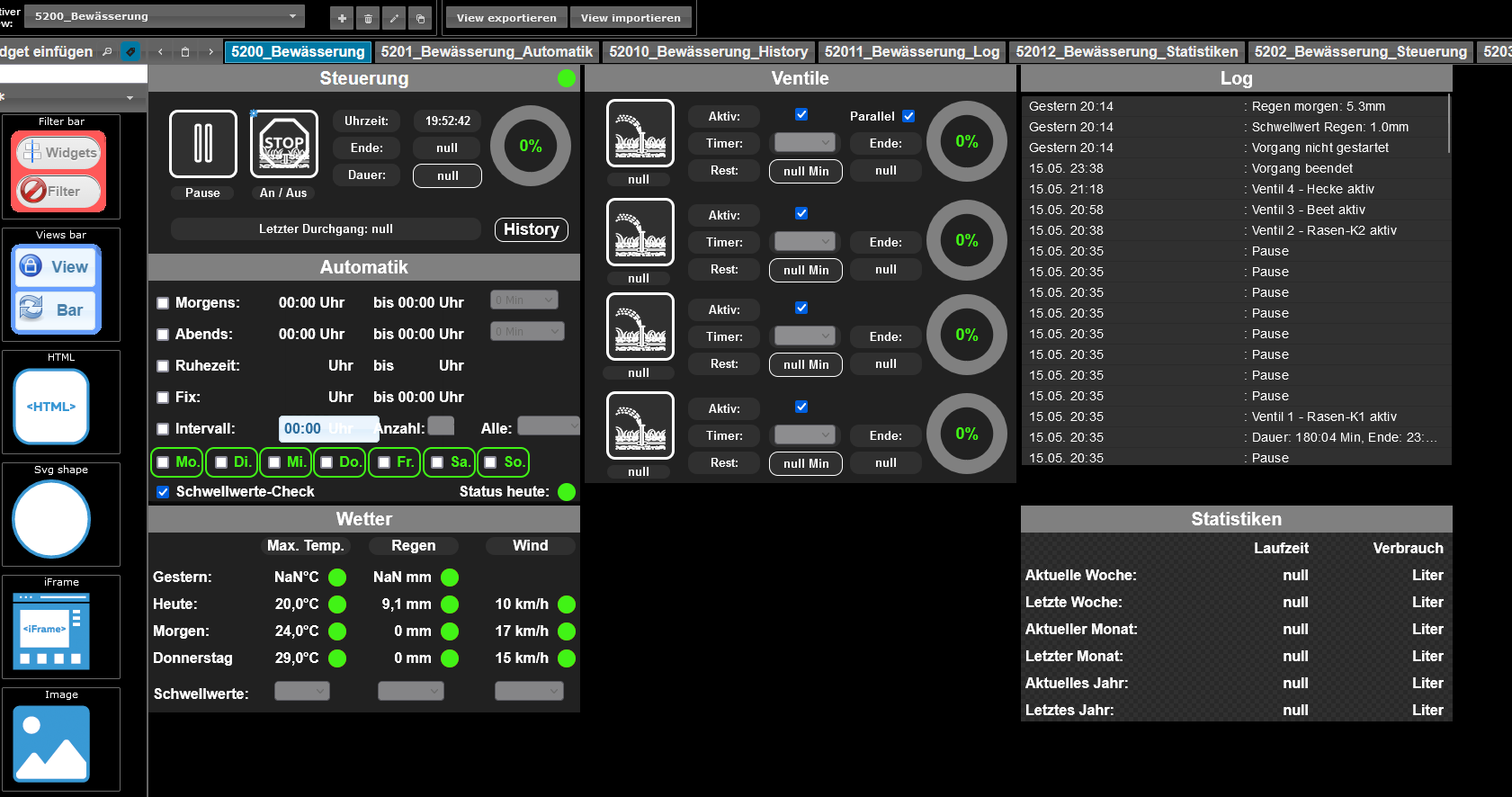
Task: Toggle Aktiv checkbox of first valve
Action: pos(801,114)
